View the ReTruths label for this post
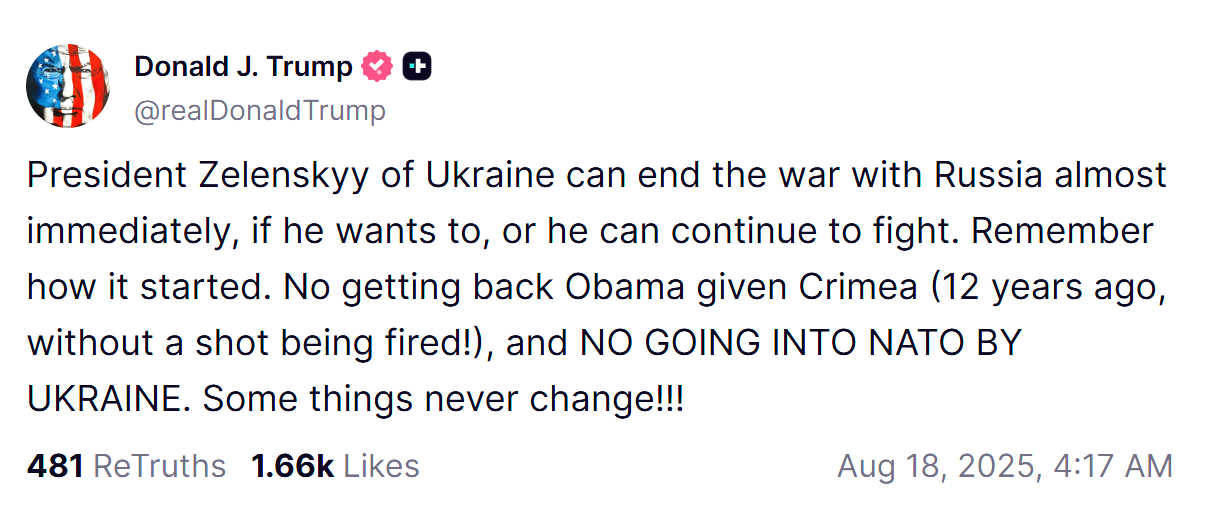 (159, 466)
